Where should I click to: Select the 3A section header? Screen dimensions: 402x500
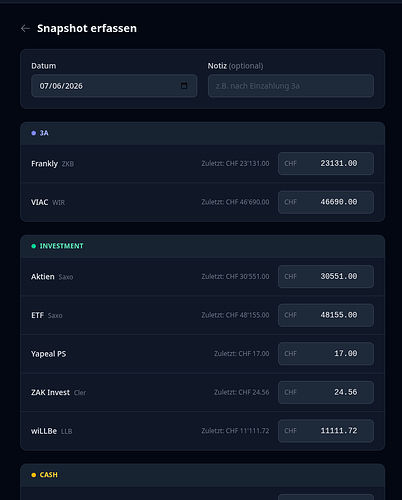(x=203, y=133)
